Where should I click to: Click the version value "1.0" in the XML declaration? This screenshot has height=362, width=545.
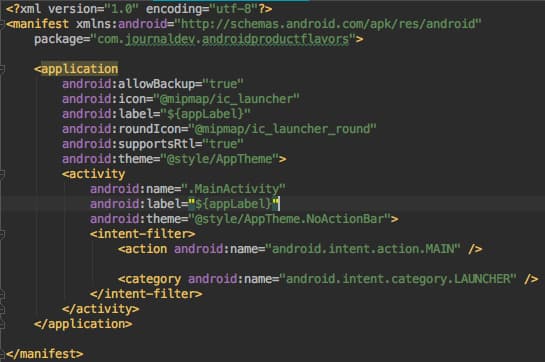click(x=122, y=9)
